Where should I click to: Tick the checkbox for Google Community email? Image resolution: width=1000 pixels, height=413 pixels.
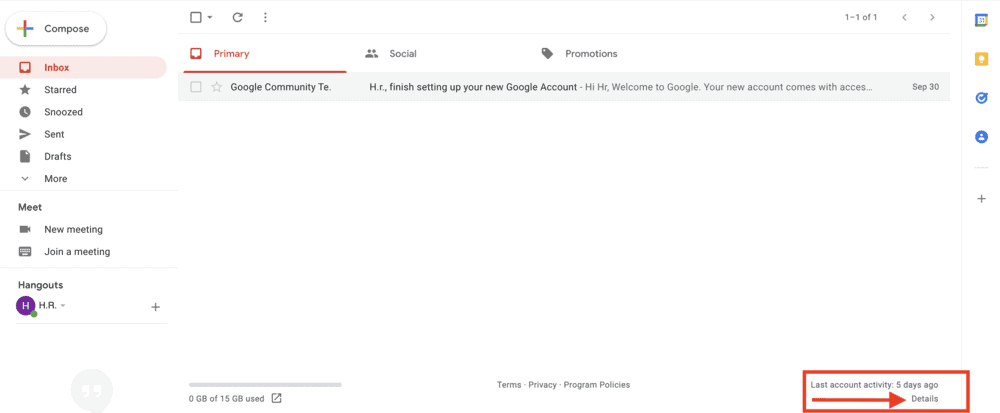196,87
